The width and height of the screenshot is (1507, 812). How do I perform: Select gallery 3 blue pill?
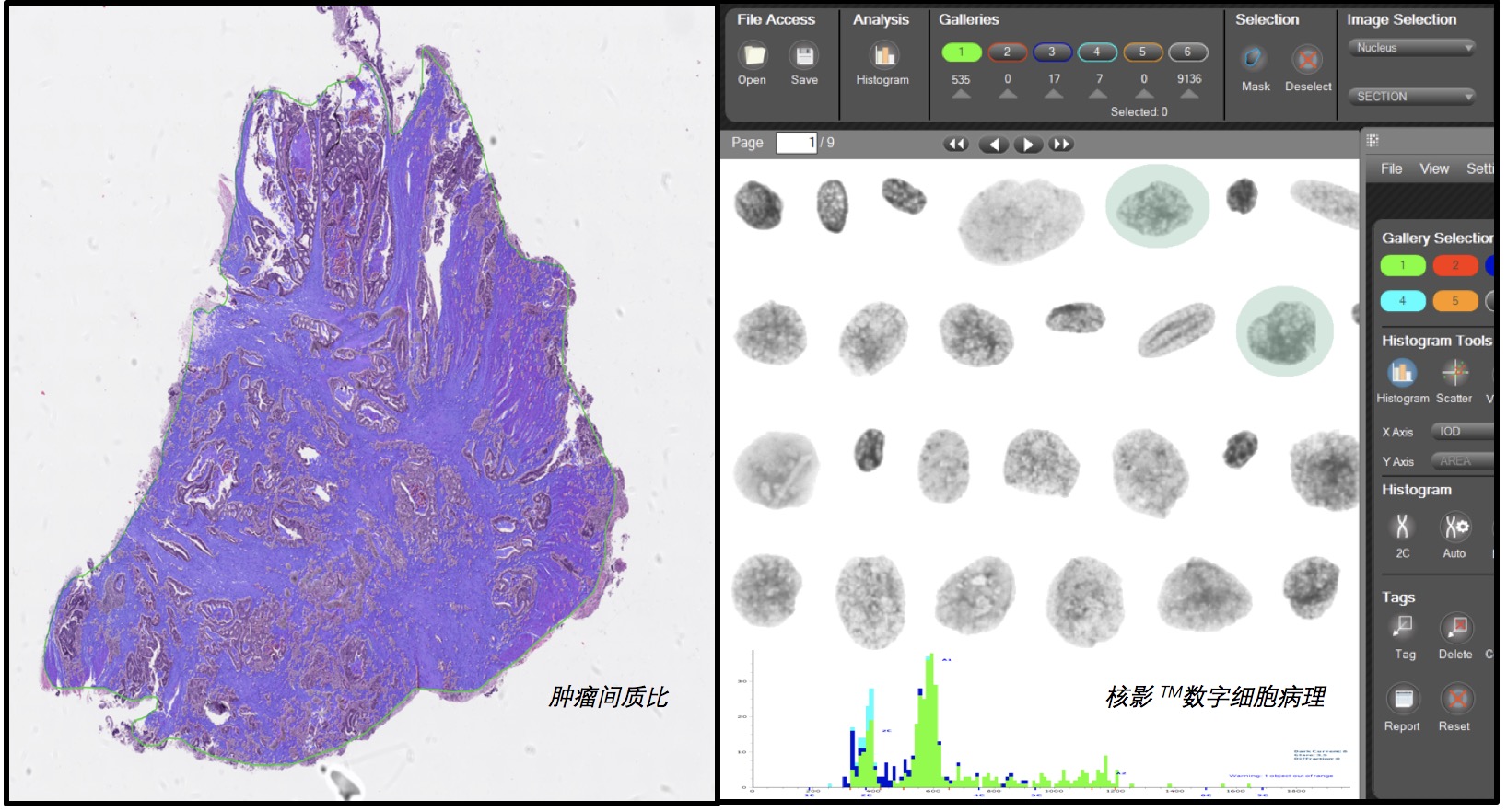[1052, 52]
